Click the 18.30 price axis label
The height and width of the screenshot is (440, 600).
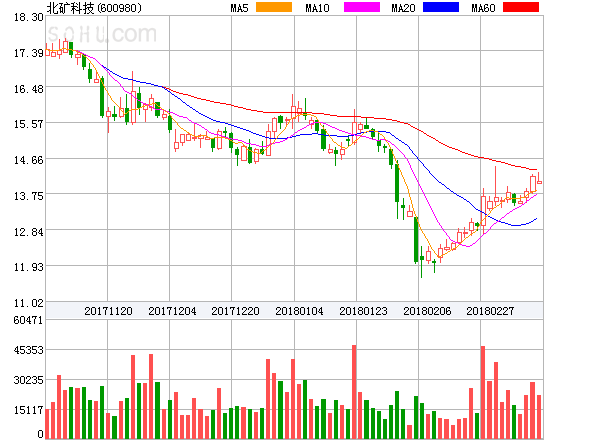pos(29,17)
